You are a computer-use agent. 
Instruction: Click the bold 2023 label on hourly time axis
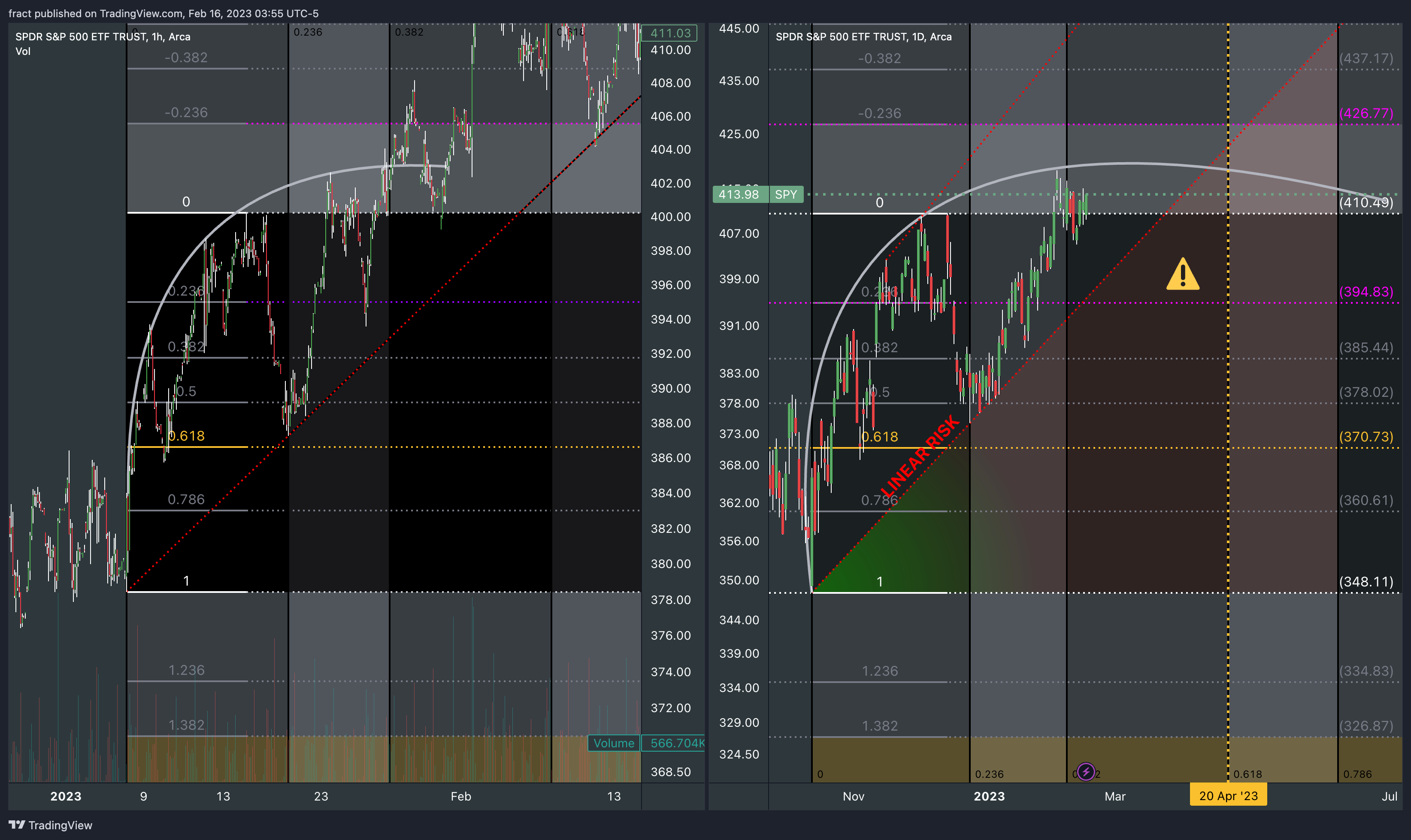[66, 796]
